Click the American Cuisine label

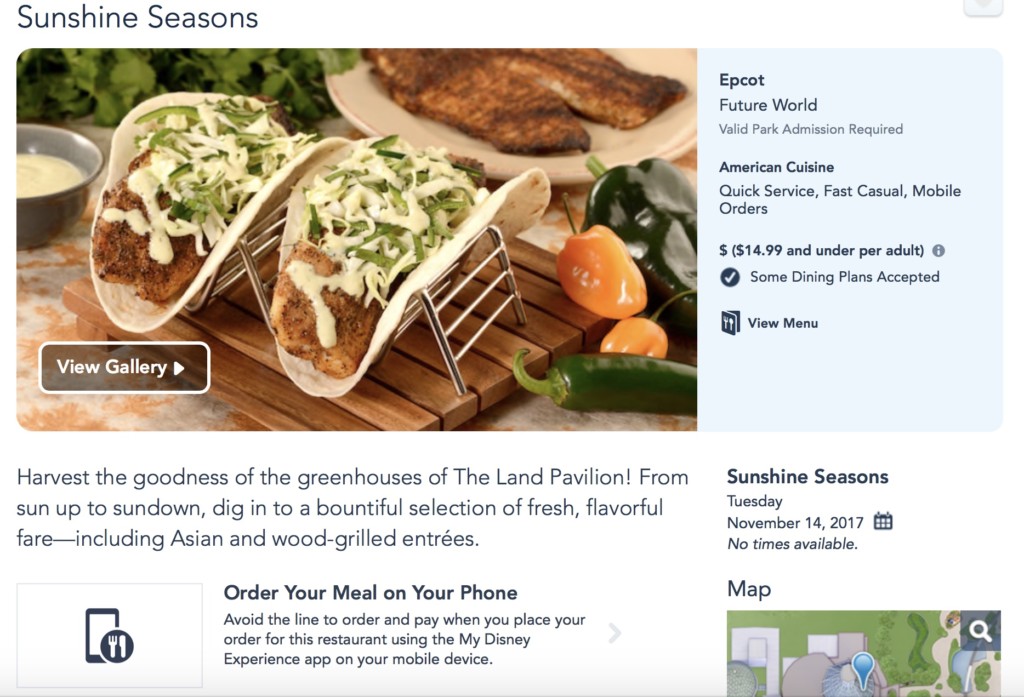coord(776,167)
